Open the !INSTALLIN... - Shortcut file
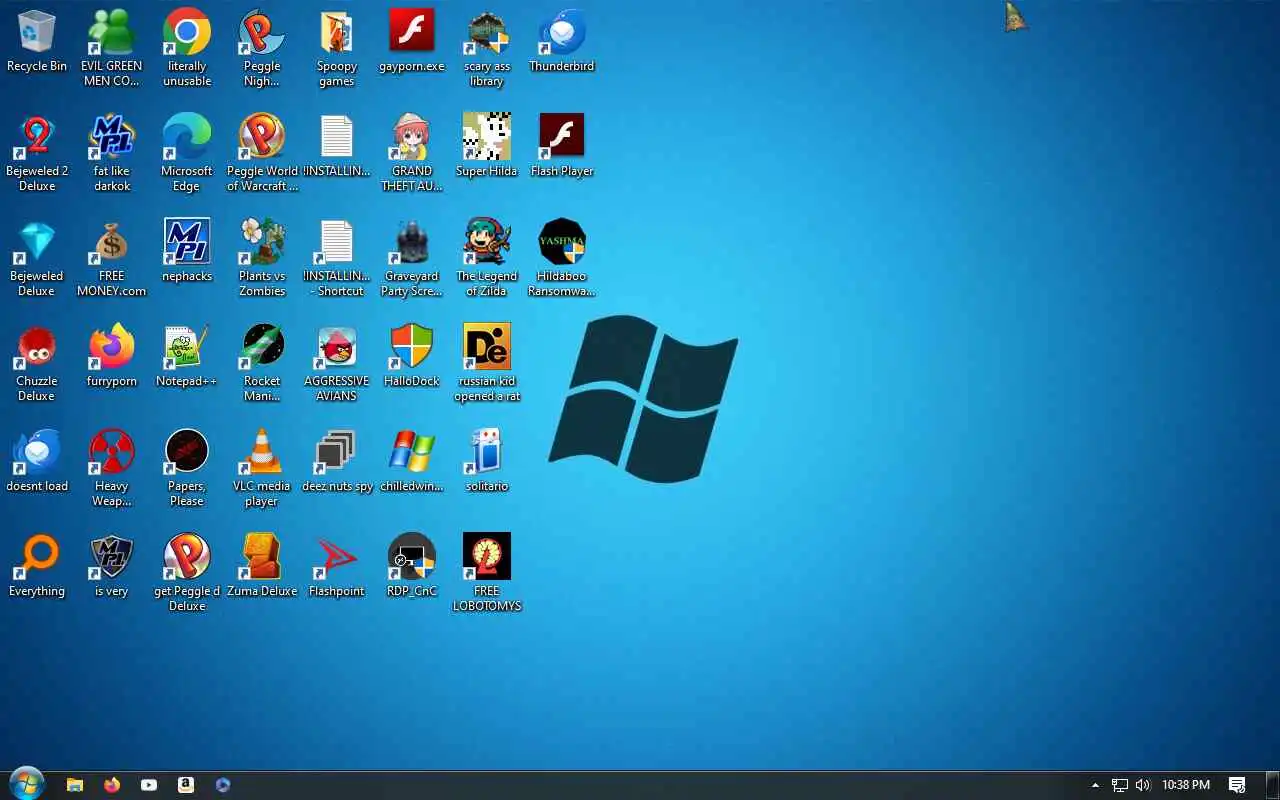The image size is (1280, 800). click(x=337, y=259)
